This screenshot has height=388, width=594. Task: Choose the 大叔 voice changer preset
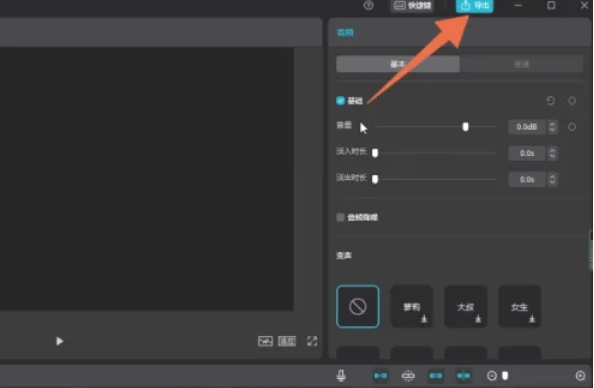(466, 306)
